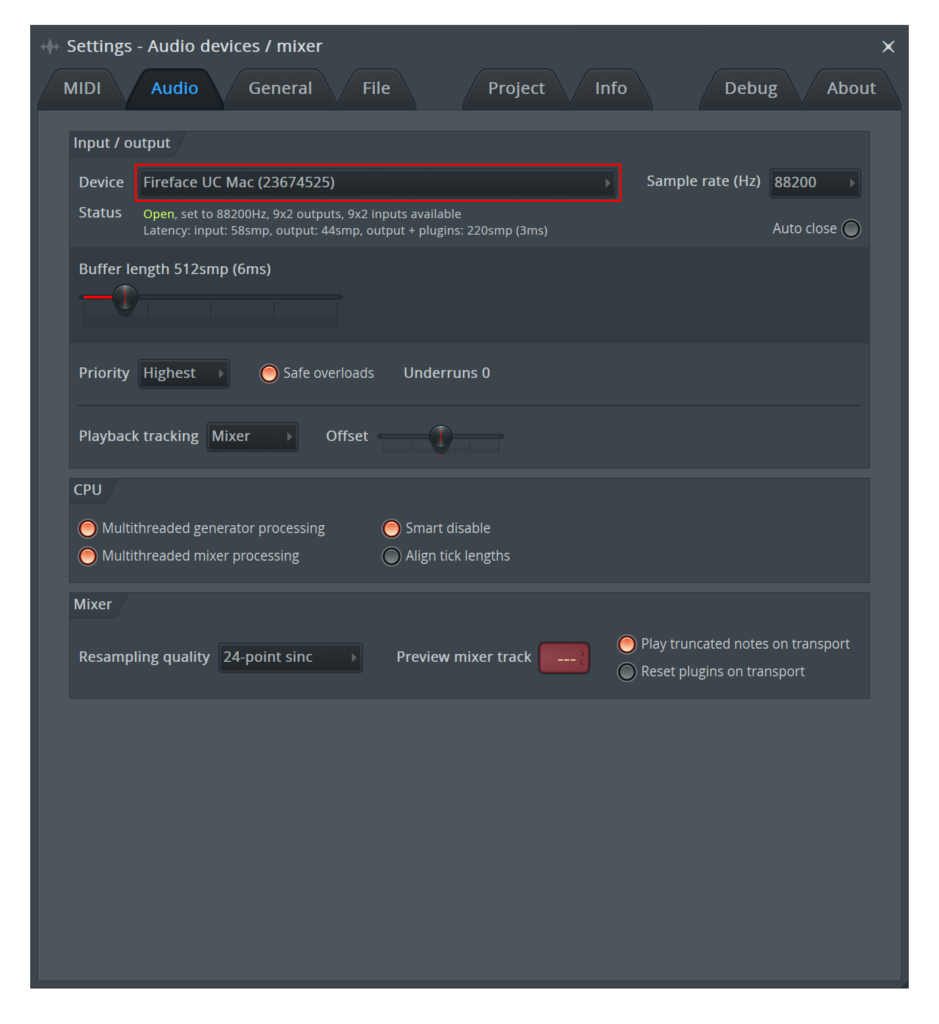Expand the Sample rate 88200 dropdown
This screenshot has height=1024, width=939.
point(814,183)
